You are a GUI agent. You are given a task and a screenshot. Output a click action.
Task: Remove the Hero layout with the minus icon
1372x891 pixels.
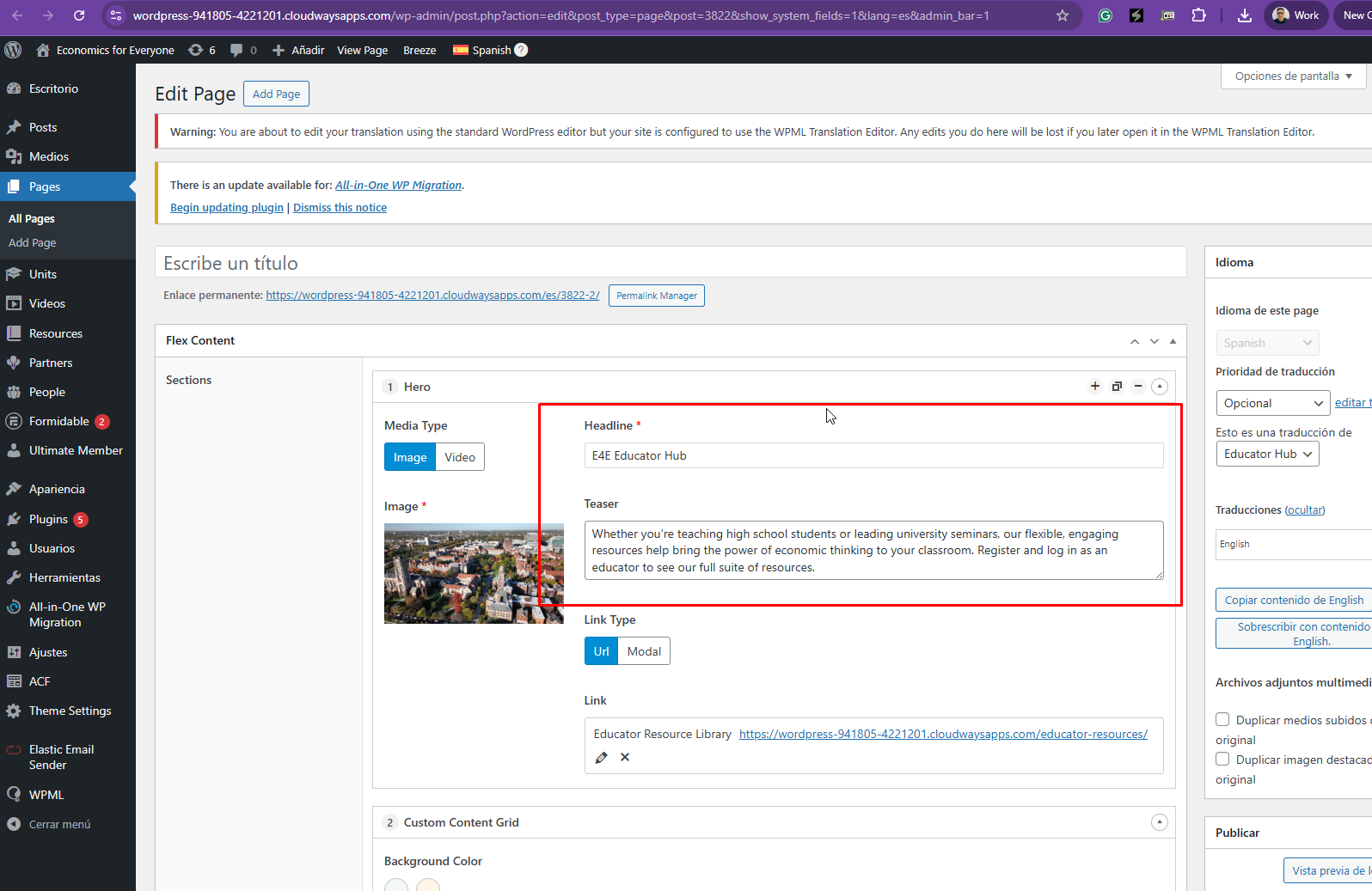click(x=1138, y=387)
